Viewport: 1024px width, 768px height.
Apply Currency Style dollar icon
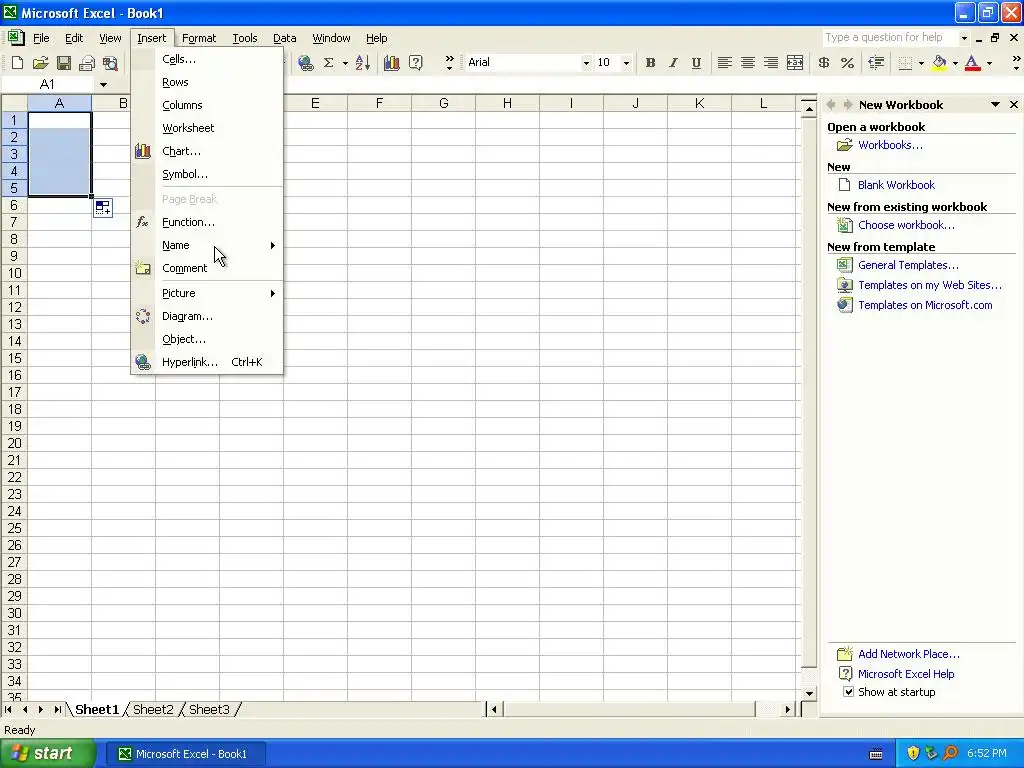824,63
